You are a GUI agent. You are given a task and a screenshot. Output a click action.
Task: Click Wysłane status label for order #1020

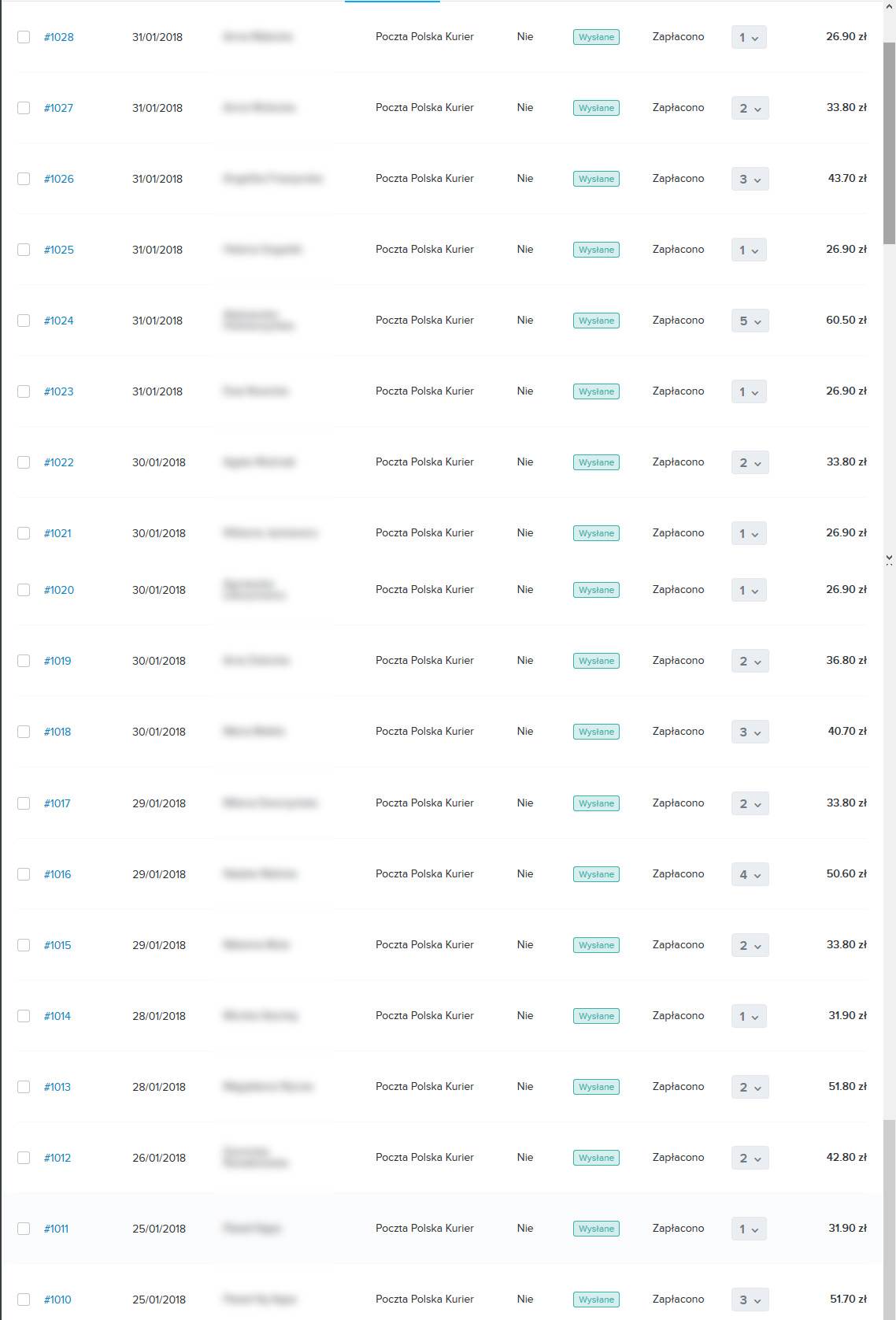pos(596,590)
